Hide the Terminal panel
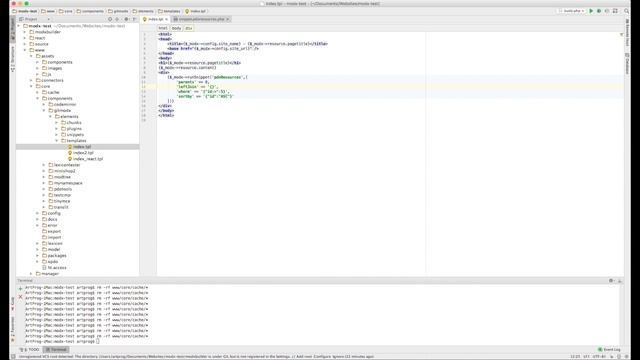This screenshot has width=640, height=360. tap(619, 281)
